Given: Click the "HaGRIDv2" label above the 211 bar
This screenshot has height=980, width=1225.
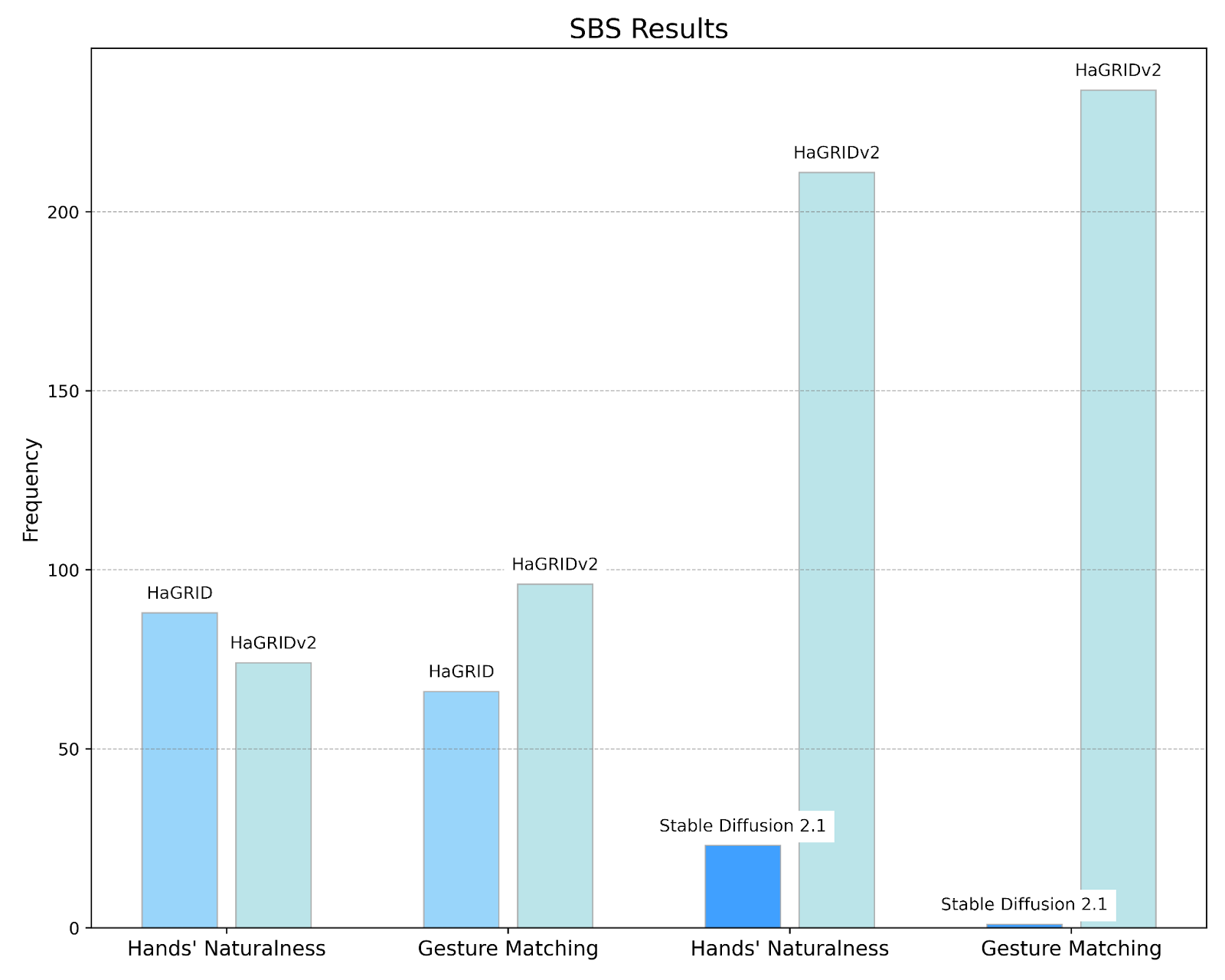Looking at the screenshot, I should tap(837, 152).
